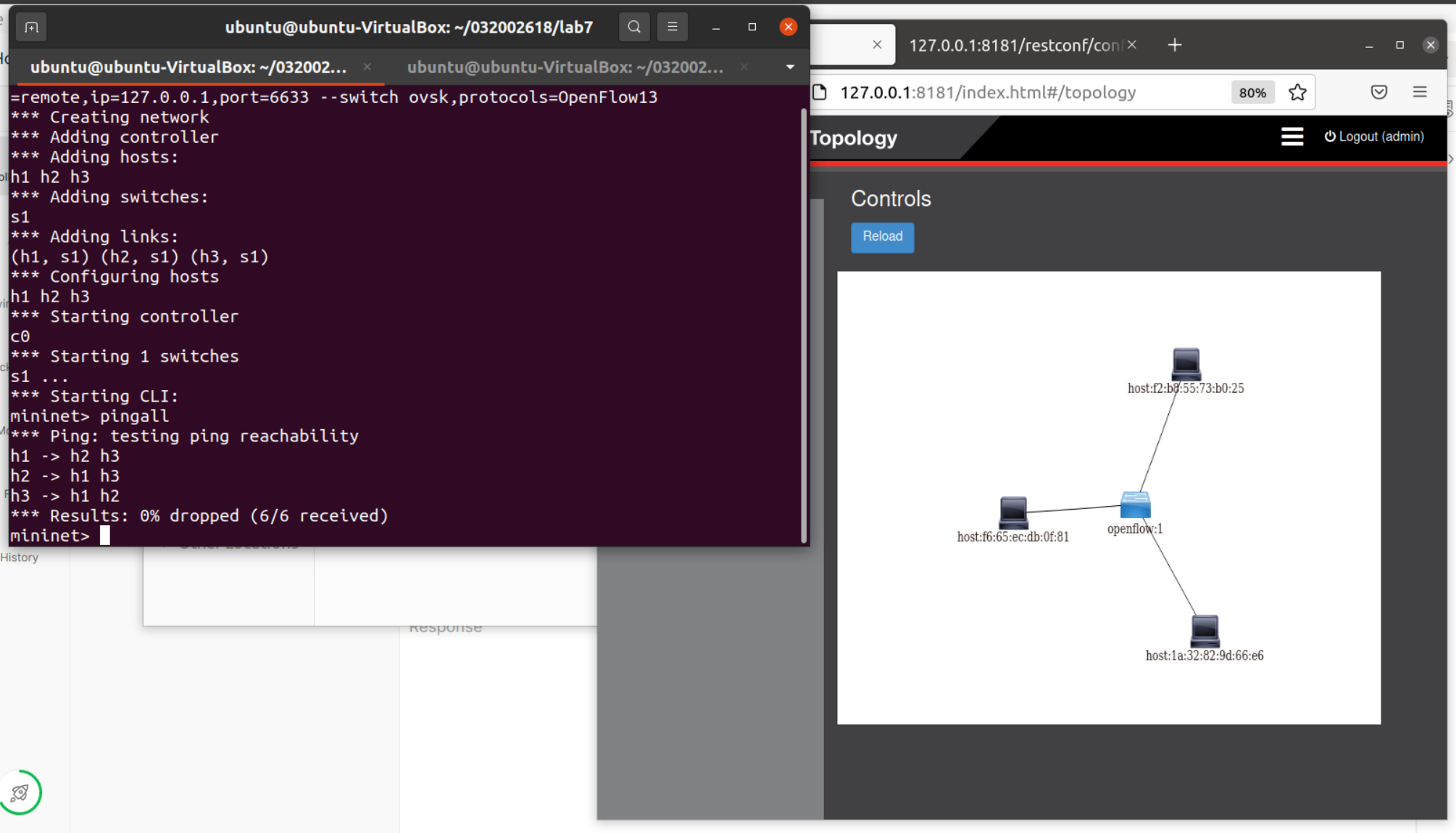Viewport: 1456px width, 833px height.
Task: Switch to the second terminal tab
Action: click(x=565, y=67)
